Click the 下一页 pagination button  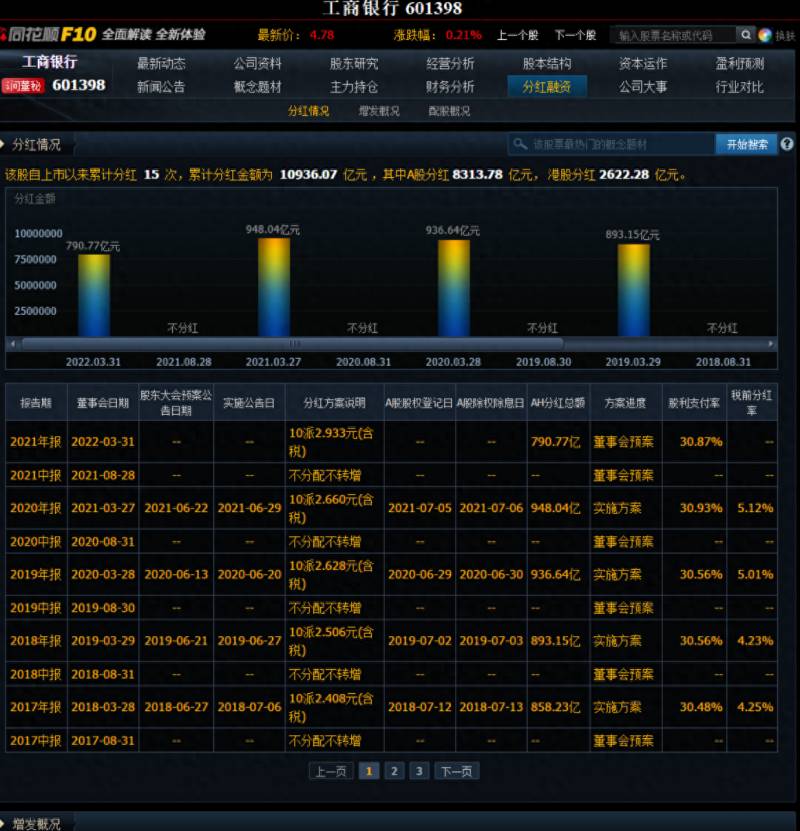coord(457,771)
